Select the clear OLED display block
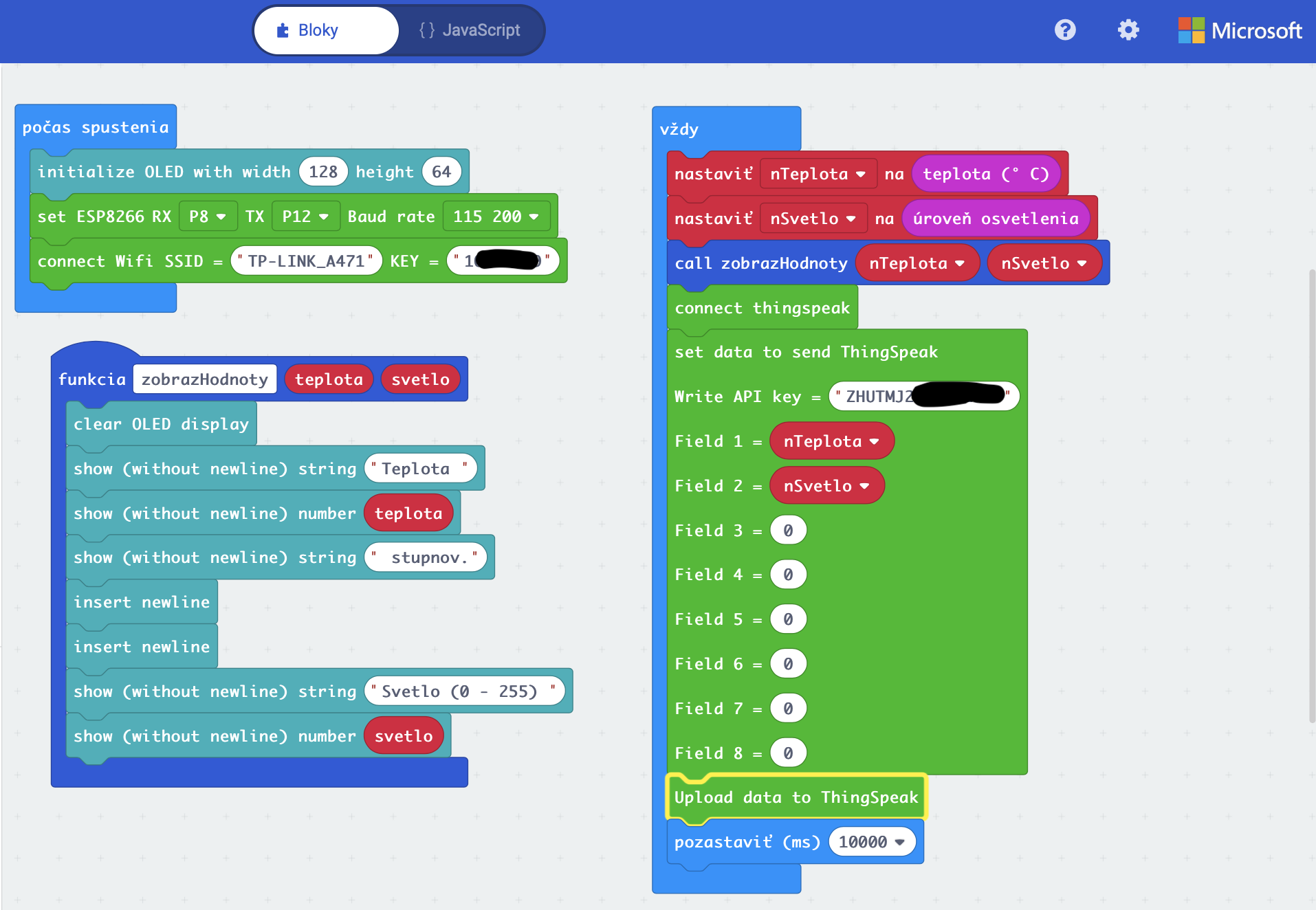Screen dimensions: 1316x910 [161, 424]
